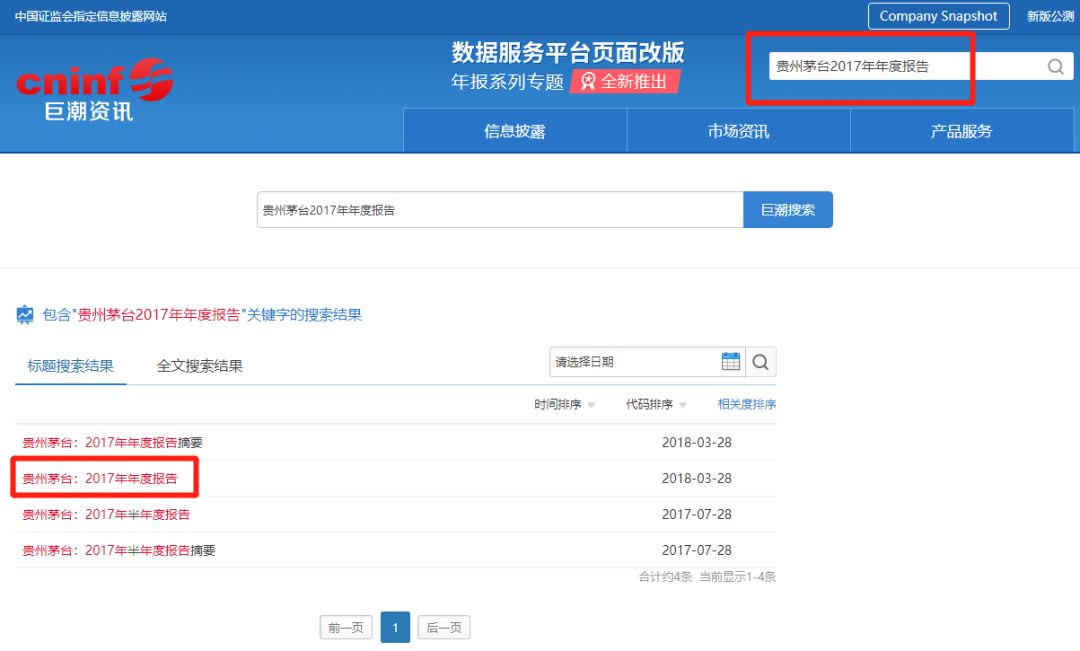1080x651 pixels.
Task: Open the 产品服务 menu
Action: coord(961,131)
